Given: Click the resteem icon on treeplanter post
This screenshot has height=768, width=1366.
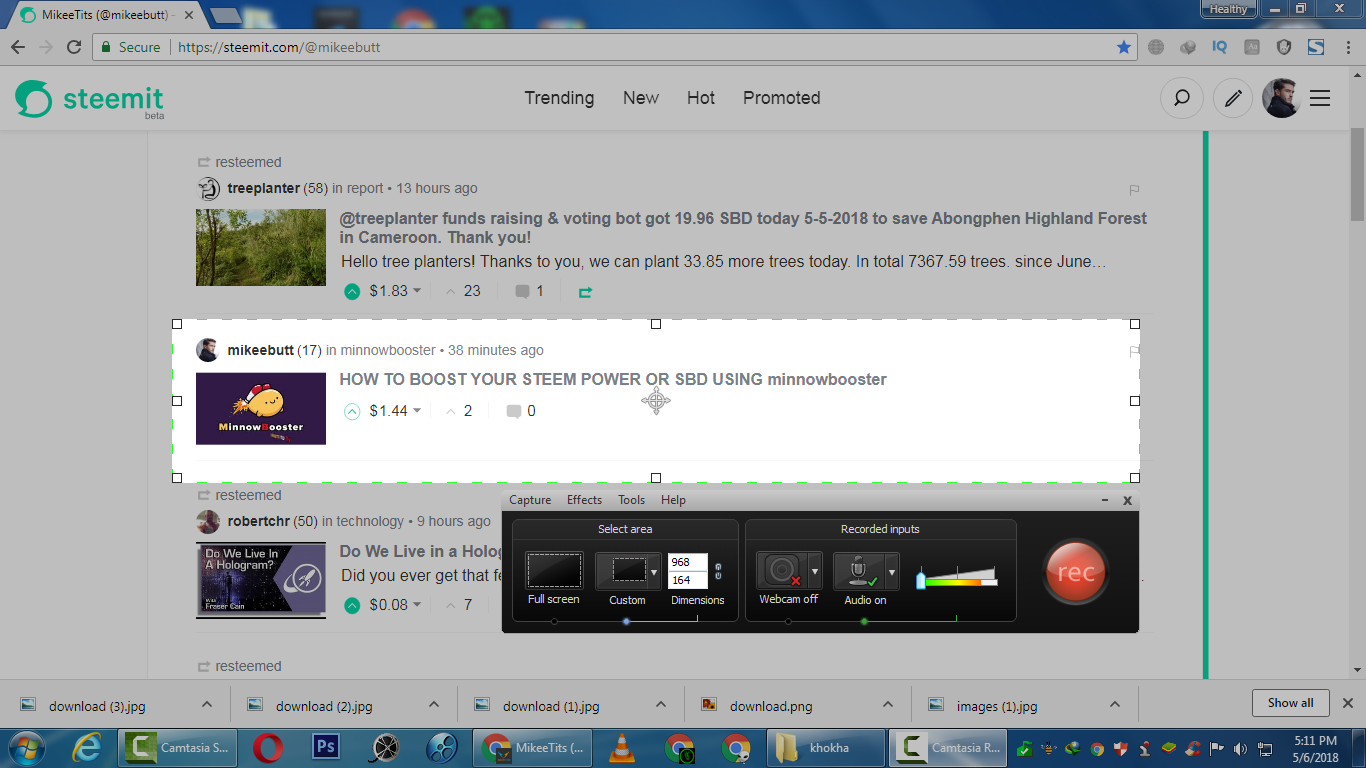Looking at the screenshot, I should pos(585,292).
